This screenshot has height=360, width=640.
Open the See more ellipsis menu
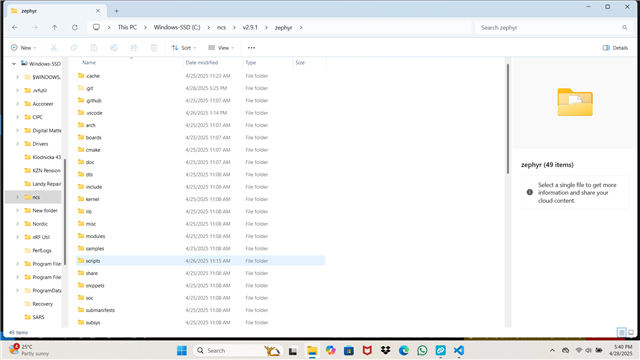251,48
